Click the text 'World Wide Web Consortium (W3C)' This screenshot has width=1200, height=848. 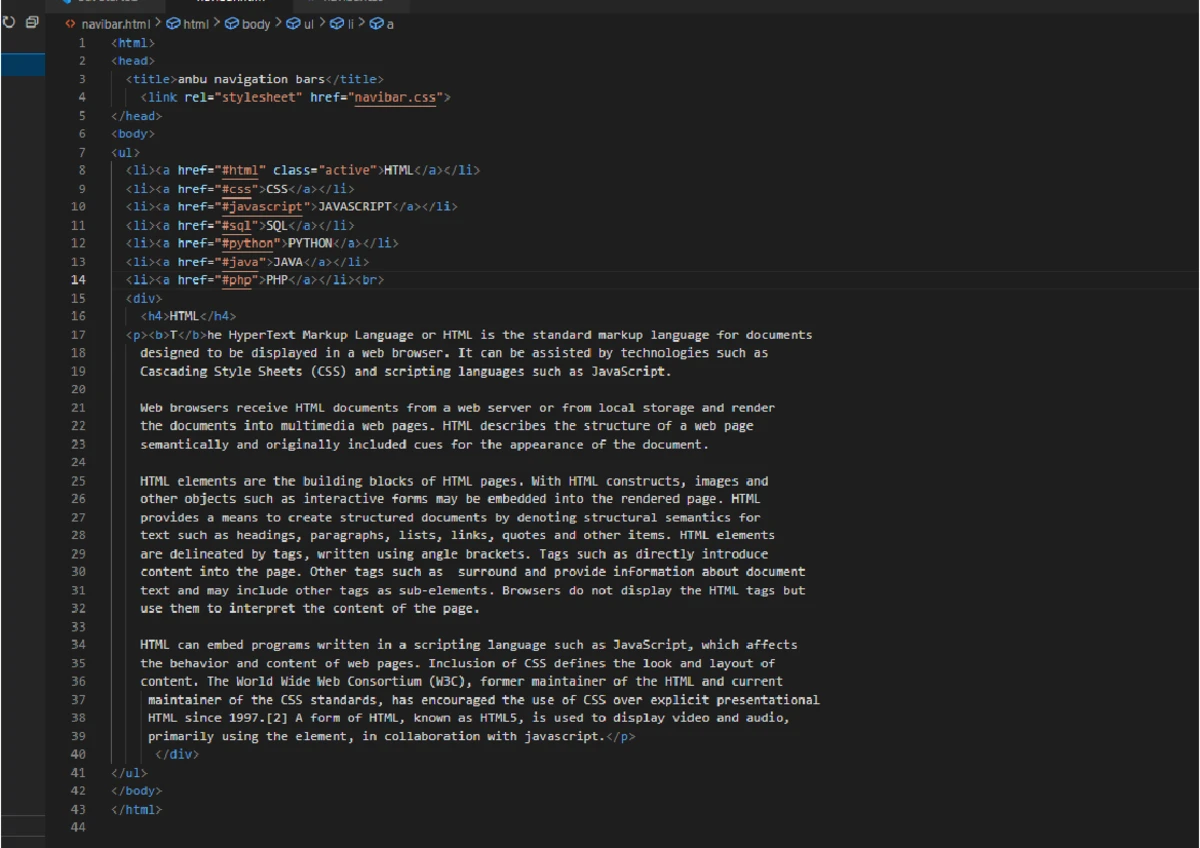pyautogui.click(x=351, y=681)
